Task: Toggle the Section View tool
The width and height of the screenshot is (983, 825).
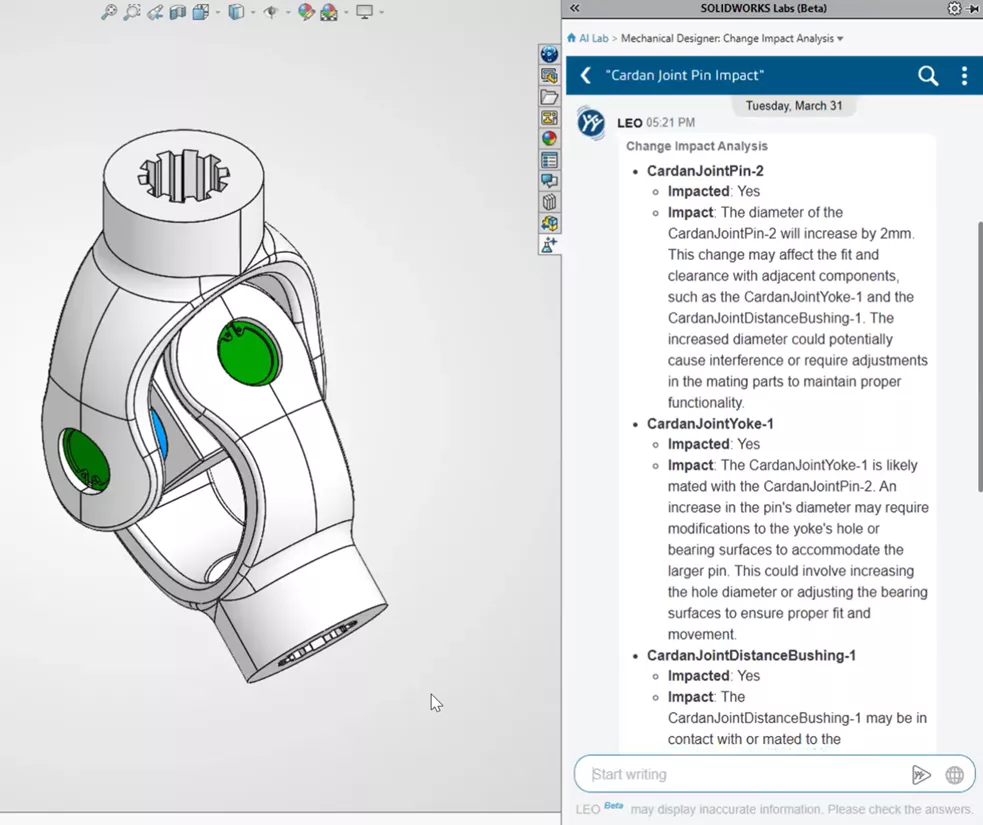Action: (x=178, y=12)
